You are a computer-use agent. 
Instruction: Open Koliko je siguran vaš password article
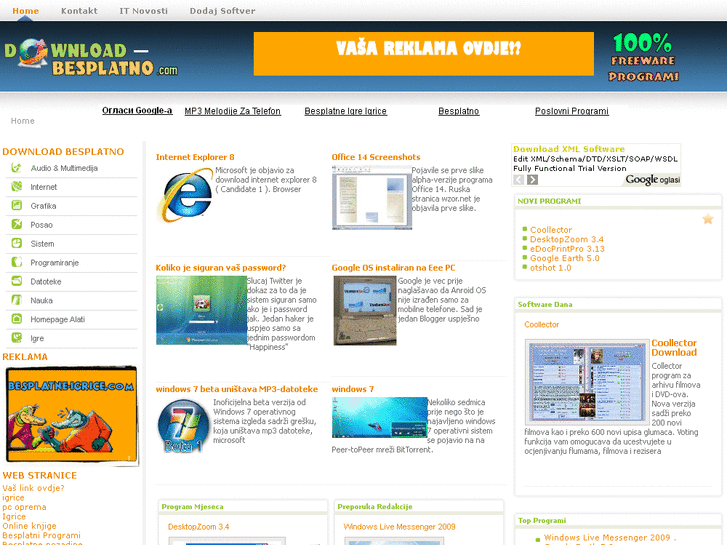[x=221, y=268]
